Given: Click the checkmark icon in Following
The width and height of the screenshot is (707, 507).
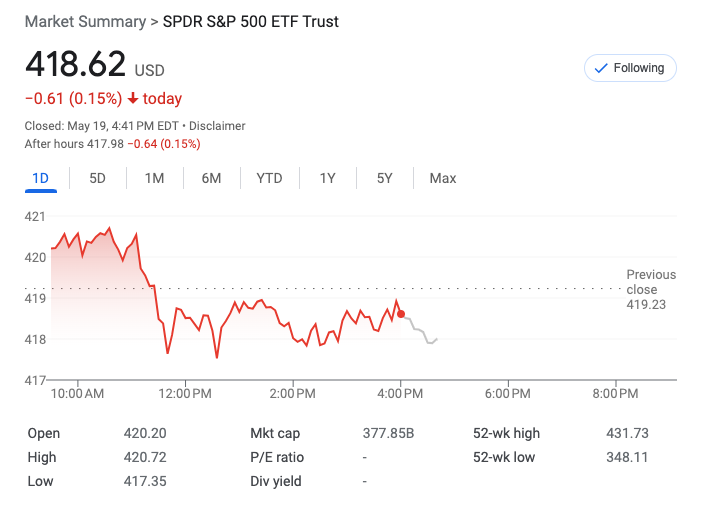Looking at the screenshot, I should [601, 68].
